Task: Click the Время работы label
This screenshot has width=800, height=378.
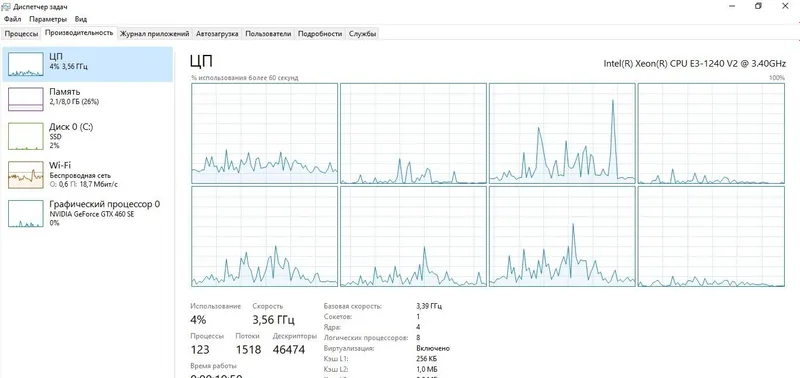Action: point(213,366)
